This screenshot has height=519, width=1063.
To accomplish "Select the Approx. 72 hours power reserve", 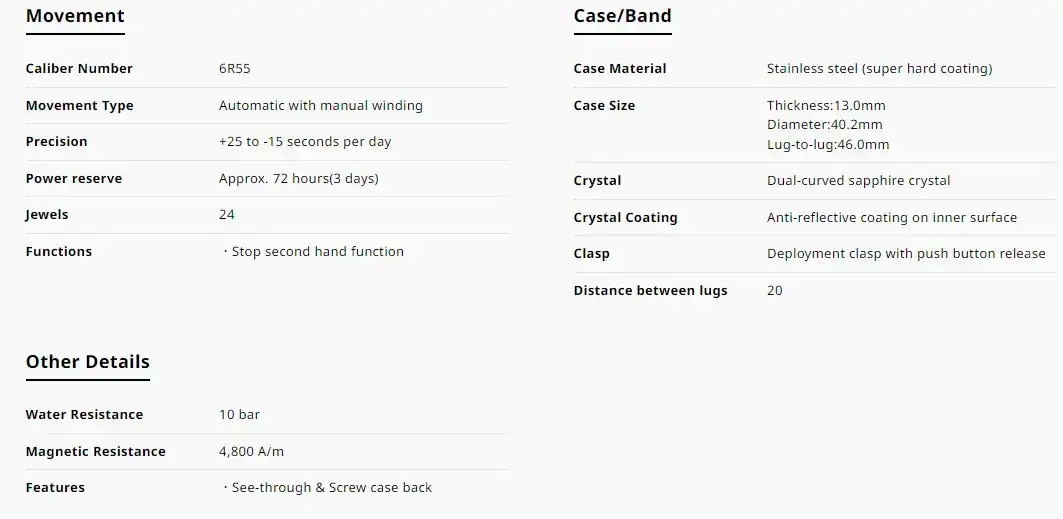I will (298, 179).
